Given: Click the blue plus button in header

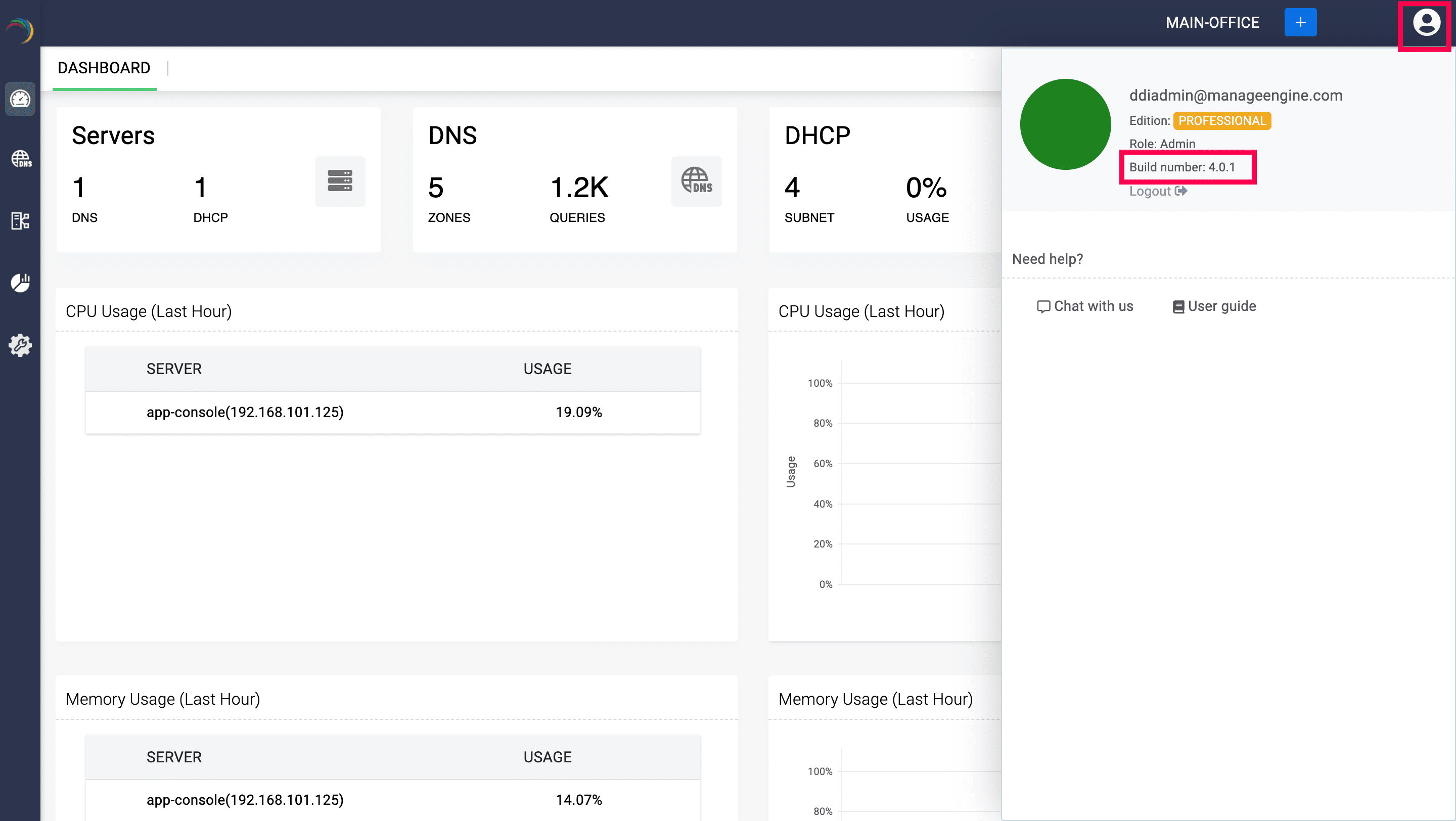Looking at the screenshot, I should [x=1300, y=23].
